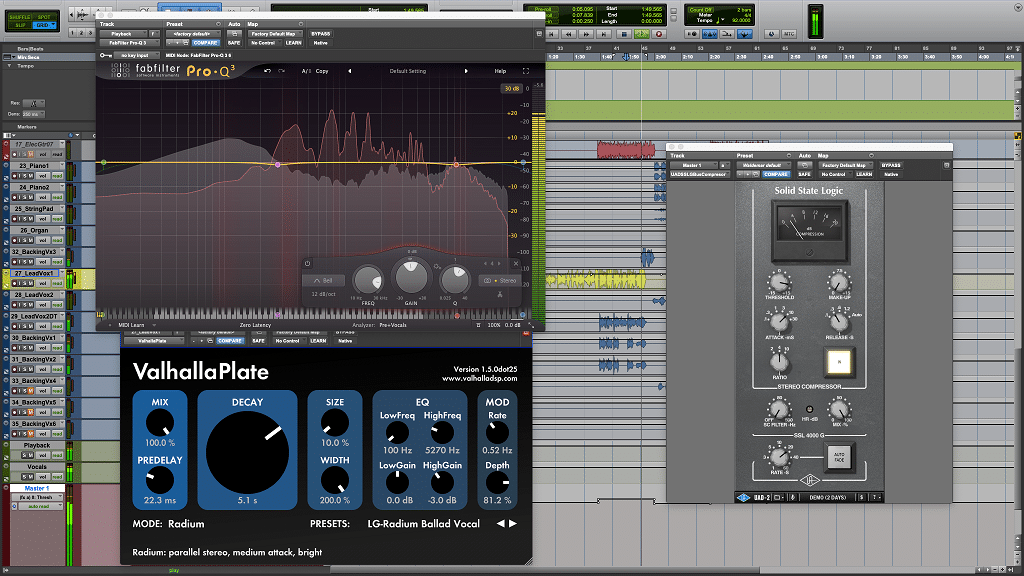Screen dimensions: 1024x576
Task: Open the No Control dropdown in Pro-Q 3
Action: tap(263, 43)
